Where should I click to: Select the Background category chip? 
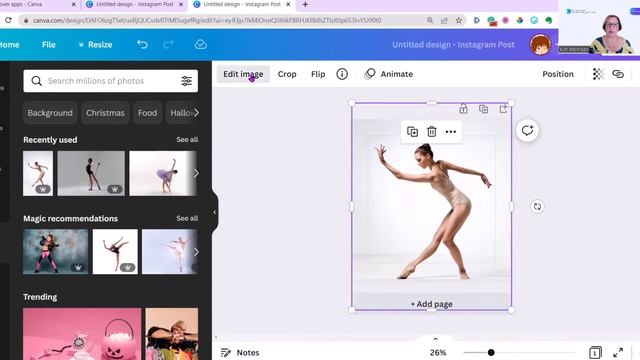pos(50,113)
